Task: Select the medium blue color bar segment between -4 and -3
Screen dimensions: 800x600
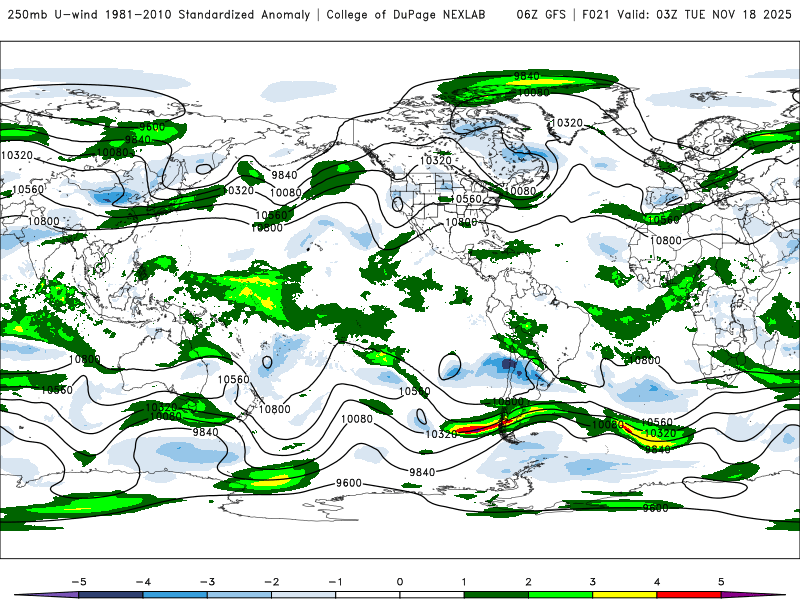Action: coord(175,595)
